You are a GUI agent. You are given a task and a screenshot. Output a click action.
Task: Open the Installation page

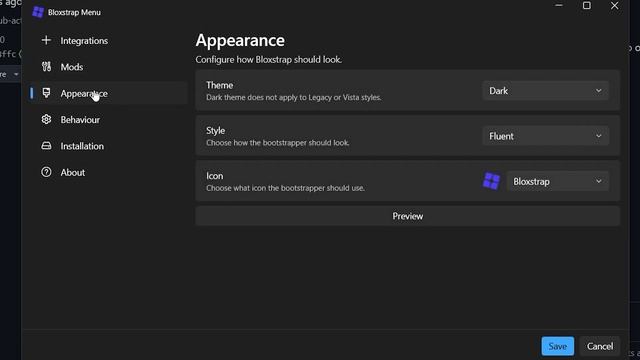pyautogui.click(x=108, y=146)
